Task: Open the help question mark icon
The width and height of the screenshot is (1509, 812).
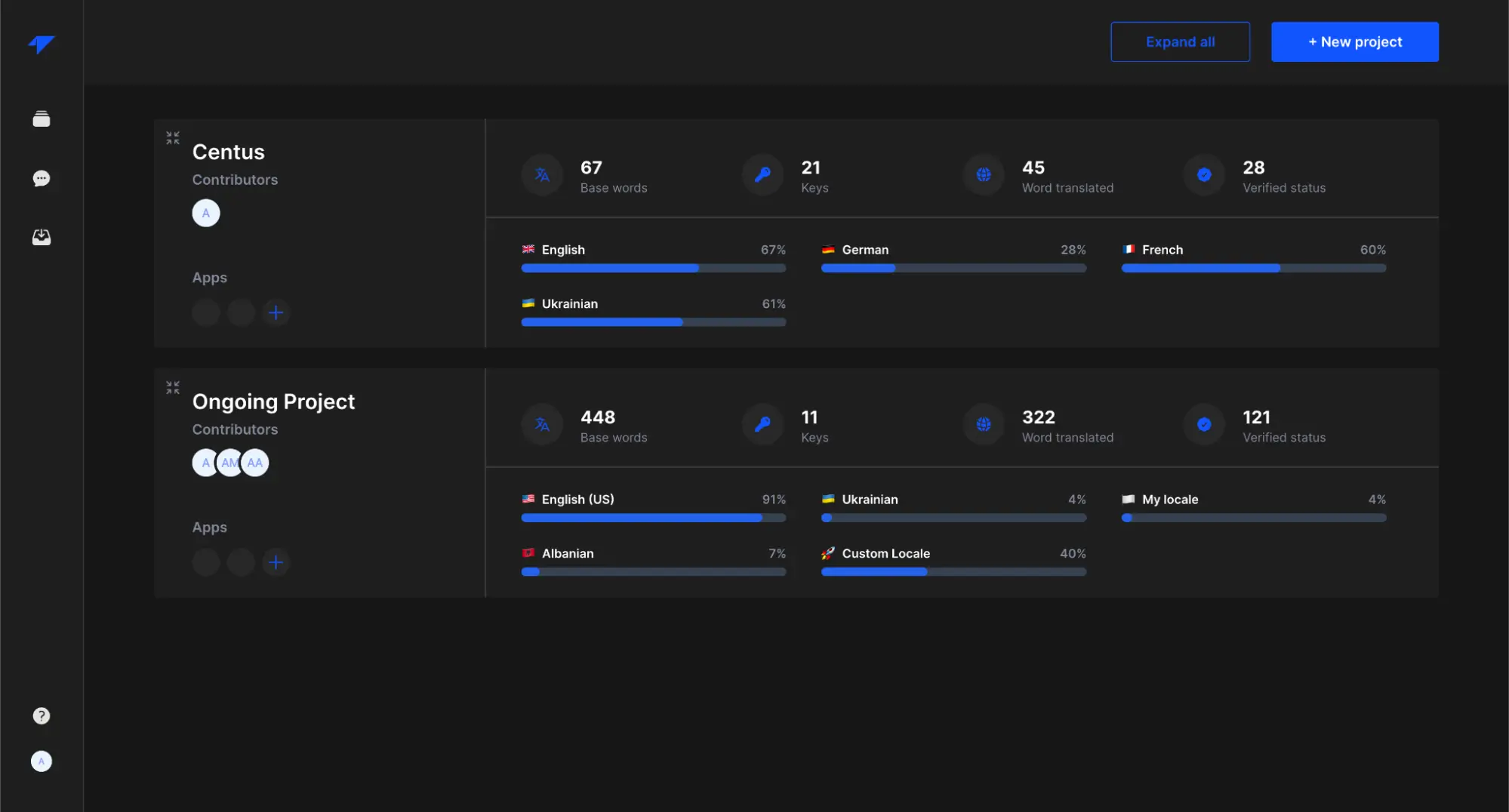Action: pyautogui.click(x=42, y=715)
